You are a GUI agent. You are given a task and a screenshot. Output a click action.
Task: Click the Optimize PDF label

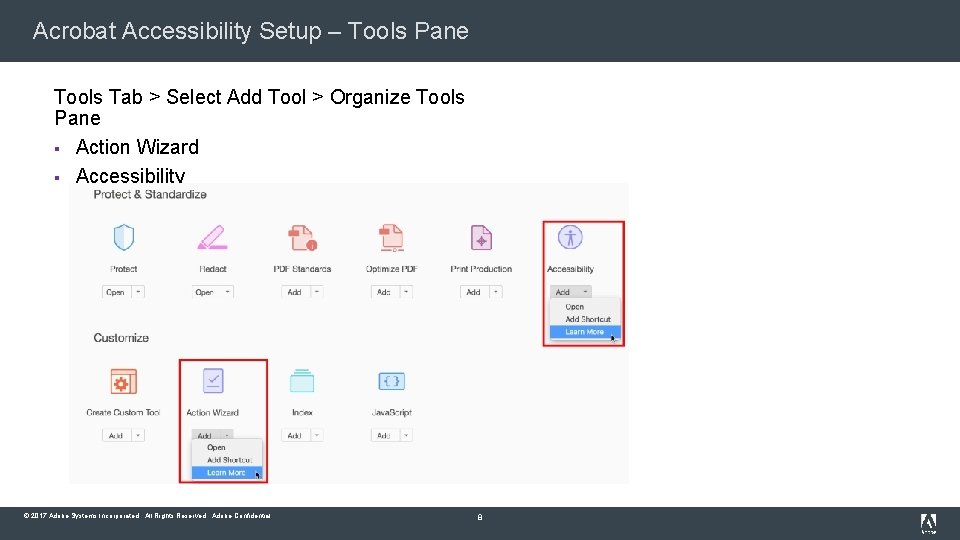[x=392, y=269]
